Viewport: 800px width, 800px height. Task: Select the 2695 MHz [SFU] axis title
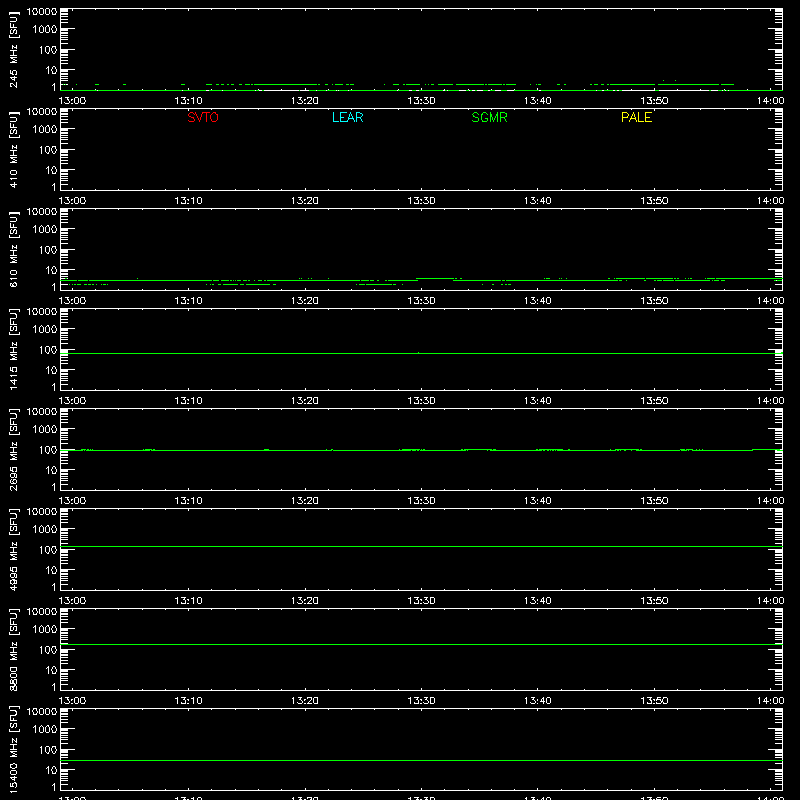(x=13, y=449)
